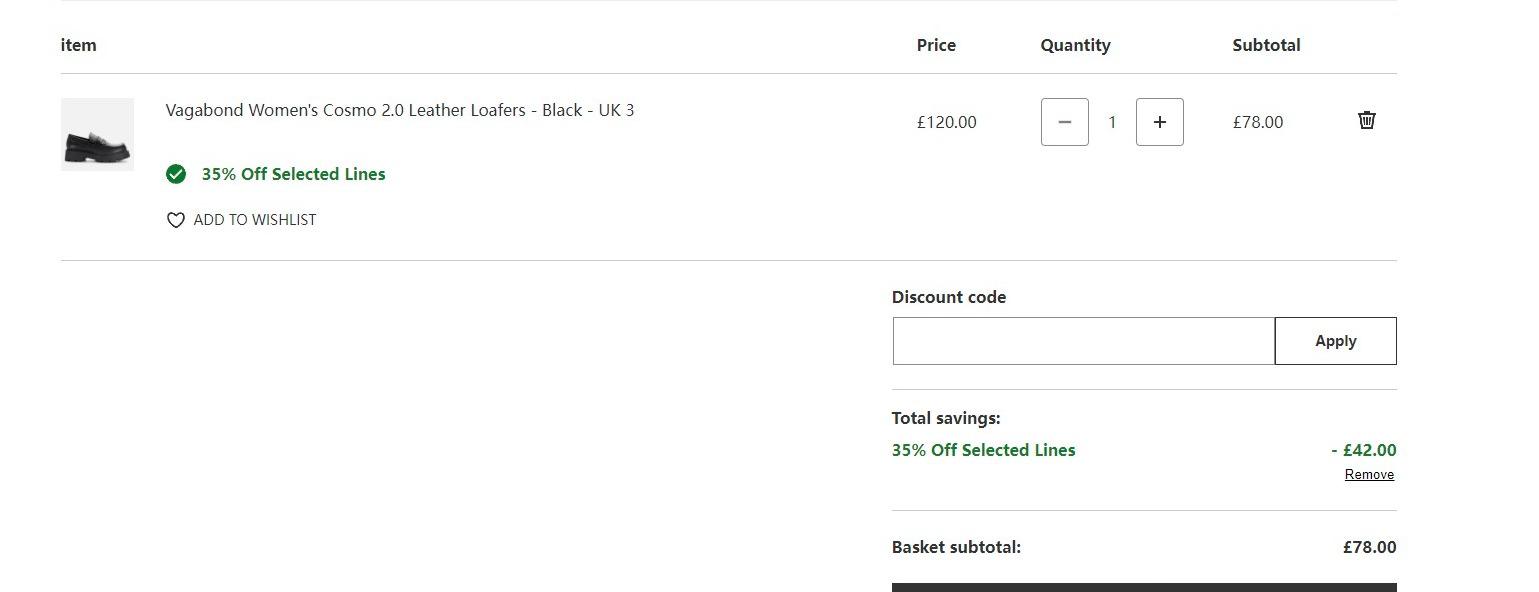Open Vagabond Women's Cosmo 2.0 Loafers title
The width and height of the screenshot is (1539, 592).
coord(400,110)
